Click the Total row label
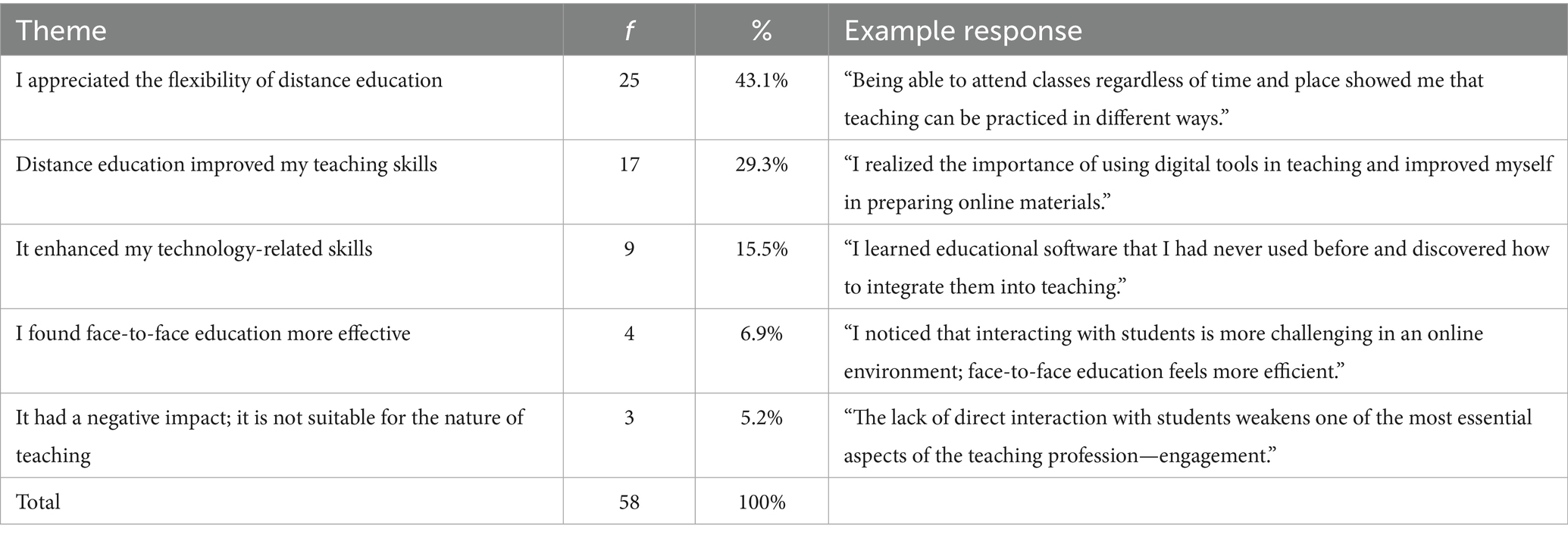1568x538 pixels. 38,502
